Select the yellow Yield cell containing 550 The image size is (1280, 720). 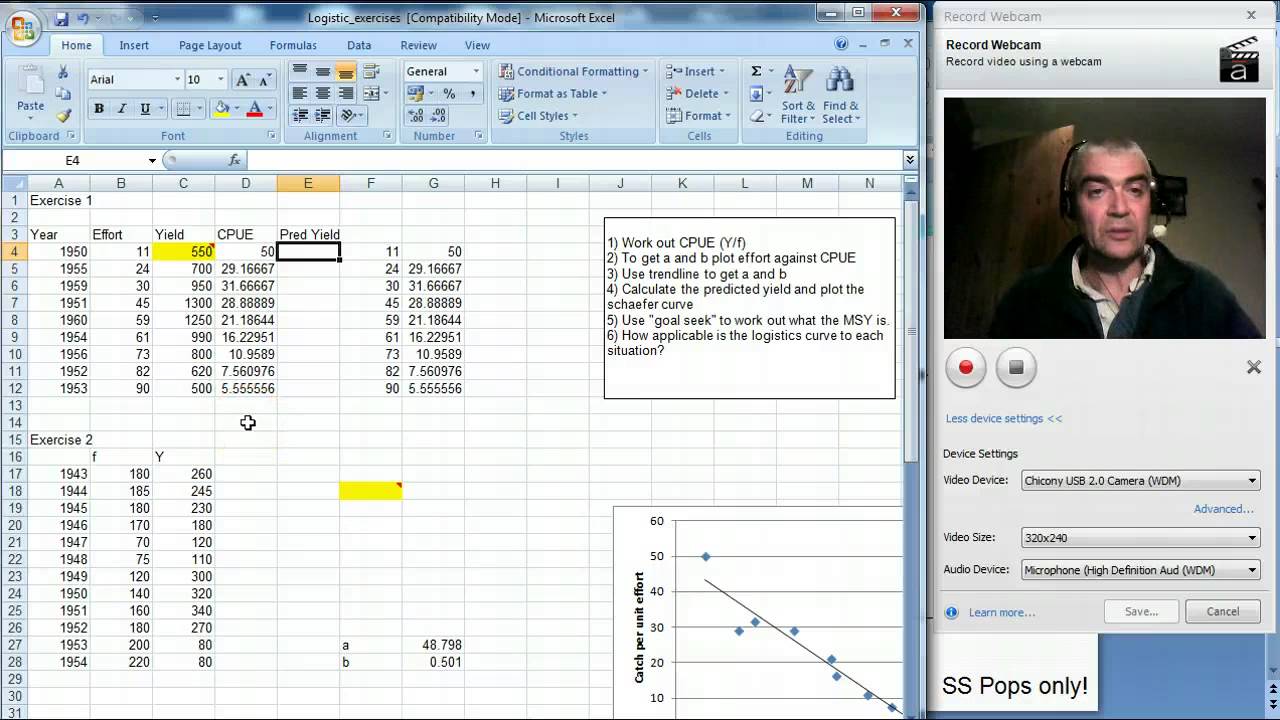pos(184,252)
